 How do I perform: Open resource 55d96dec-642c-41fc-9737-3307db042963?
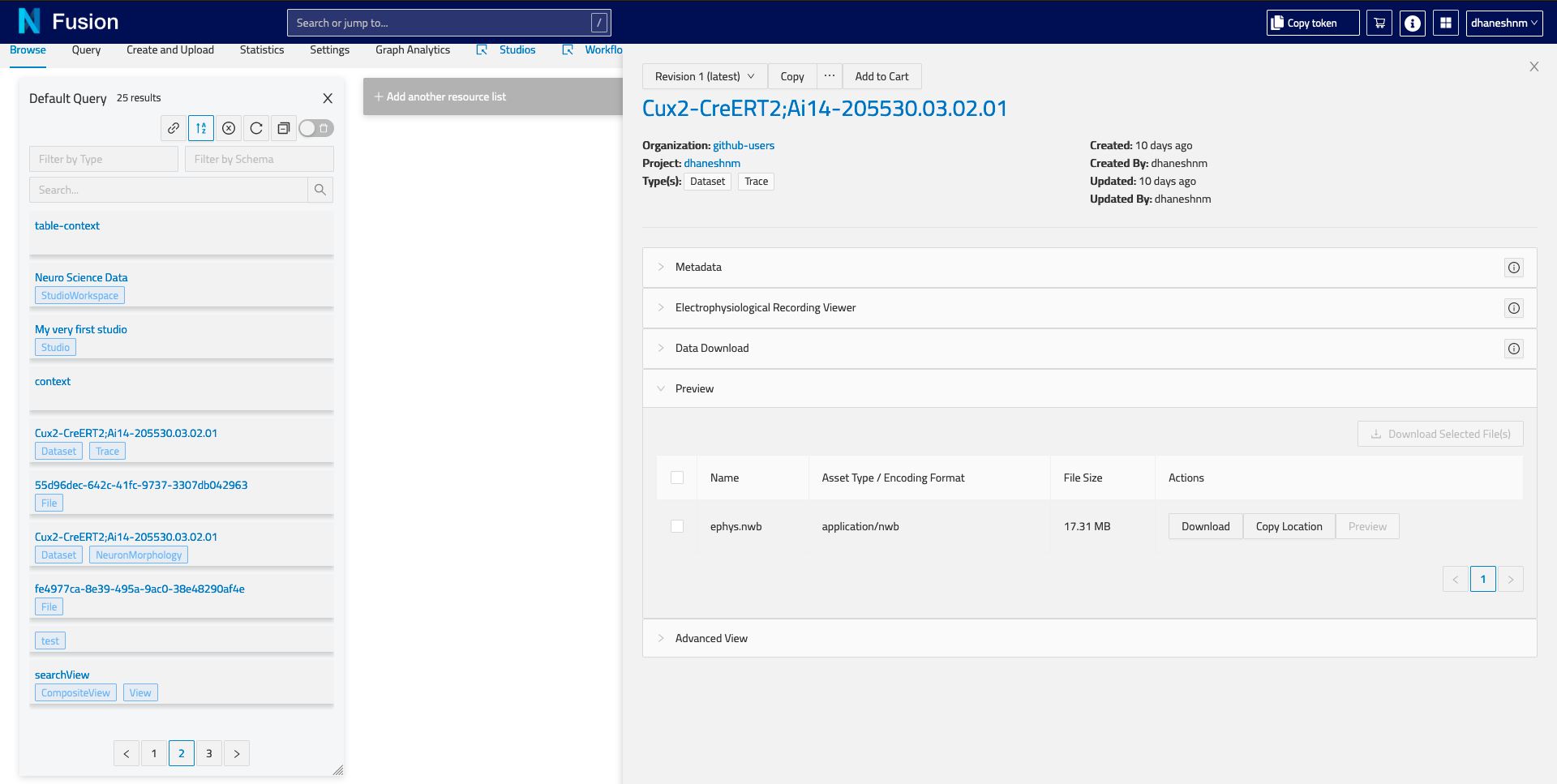[141, 486]
